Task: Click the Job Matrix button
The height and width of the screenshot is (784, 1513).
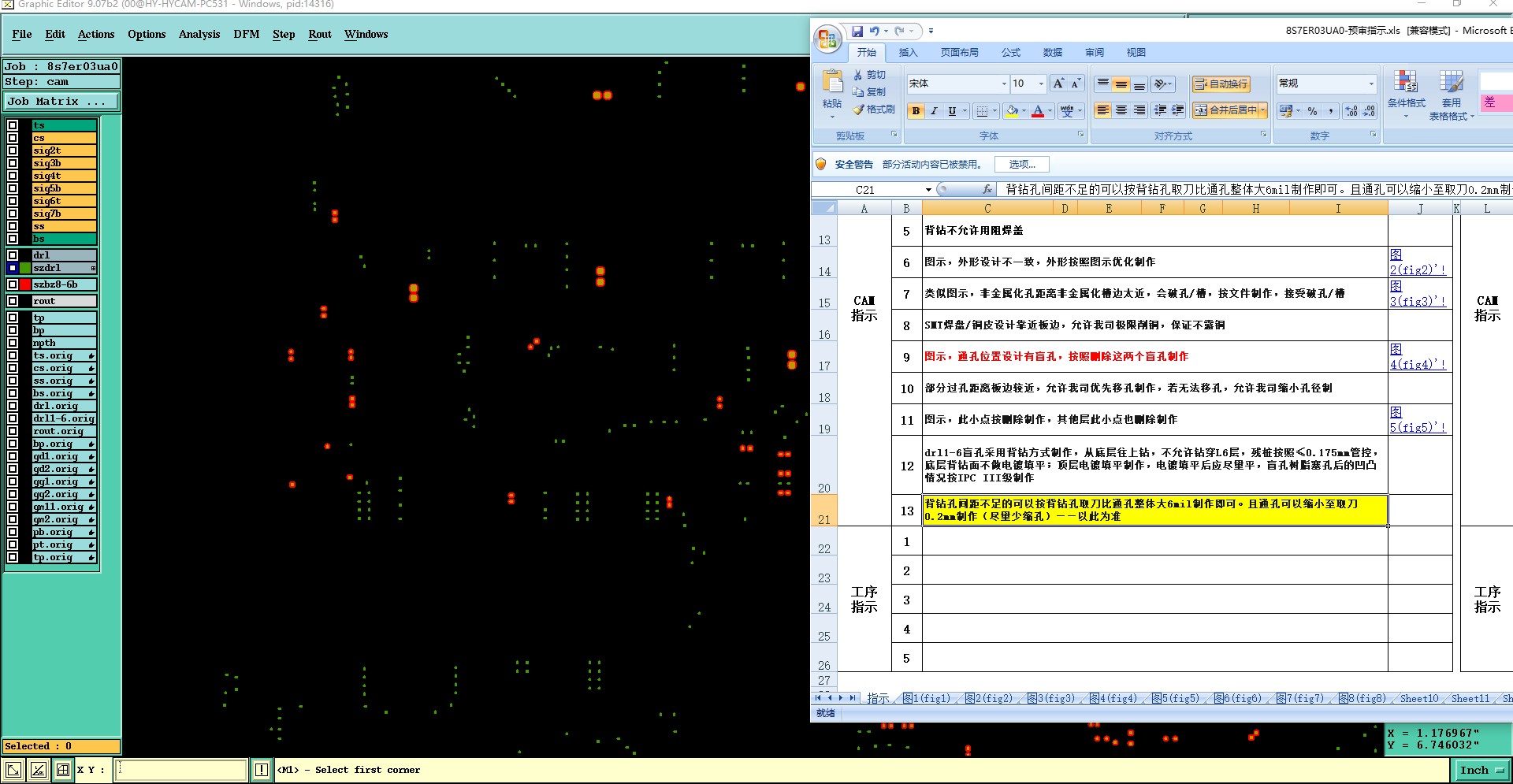Action: (61, 101)
